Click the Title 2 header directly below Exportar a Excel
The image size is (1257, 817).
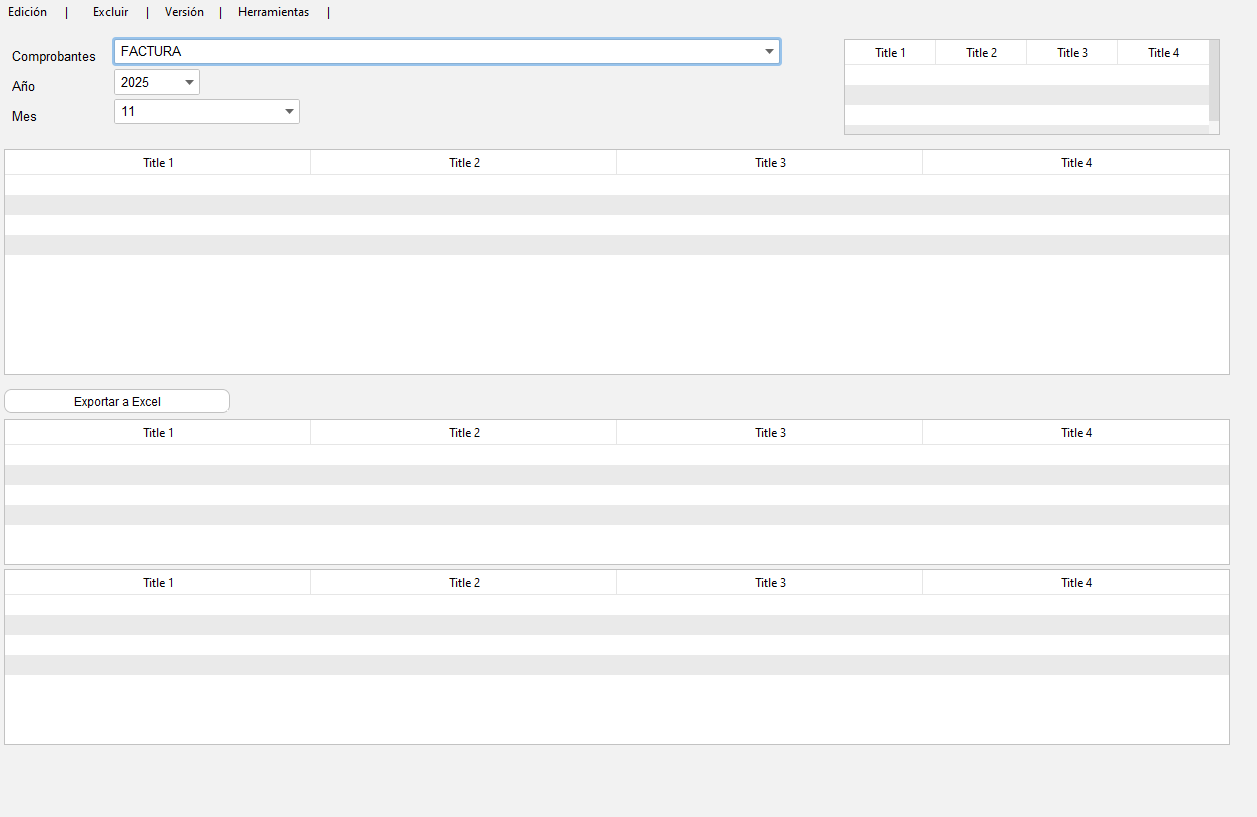(464, 433)
